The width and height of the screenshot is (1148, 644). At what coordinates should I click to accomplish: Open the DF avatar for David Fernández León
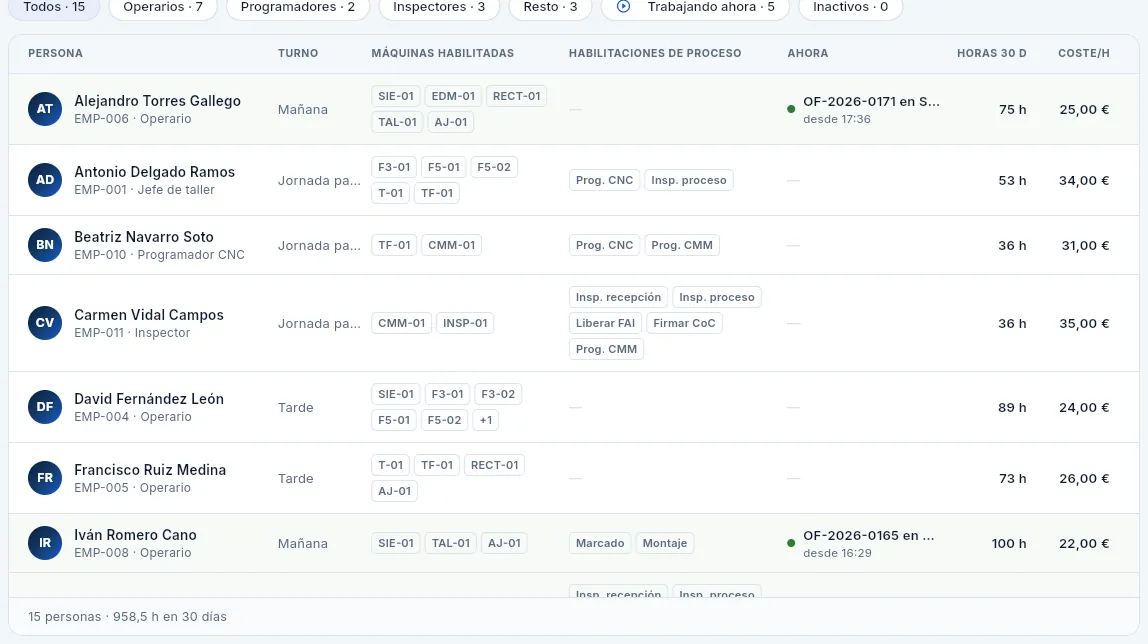pyautogui.click(x=45, y=407)
